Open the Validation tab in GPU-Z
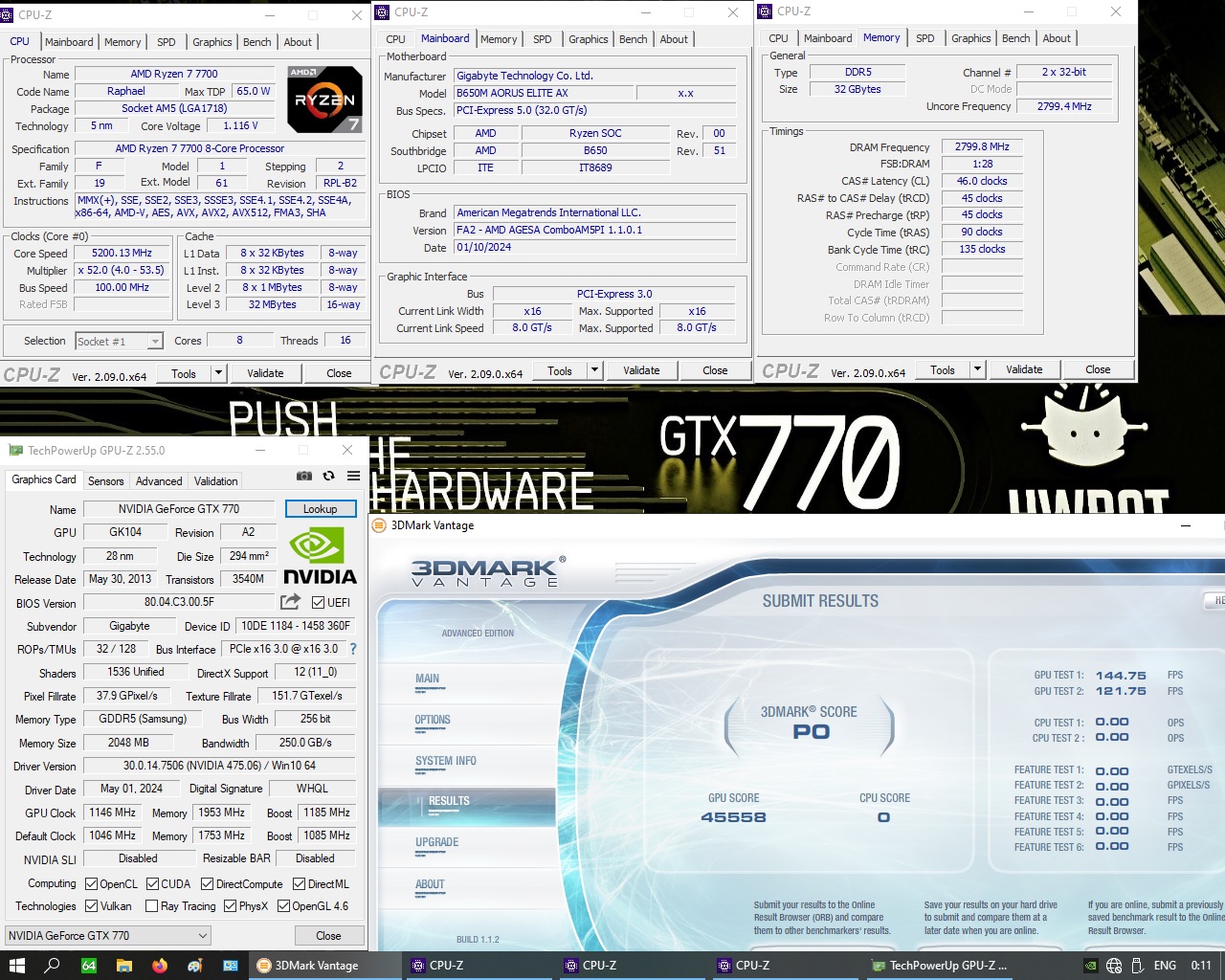1225x980 pixels. tap(216, 481)
